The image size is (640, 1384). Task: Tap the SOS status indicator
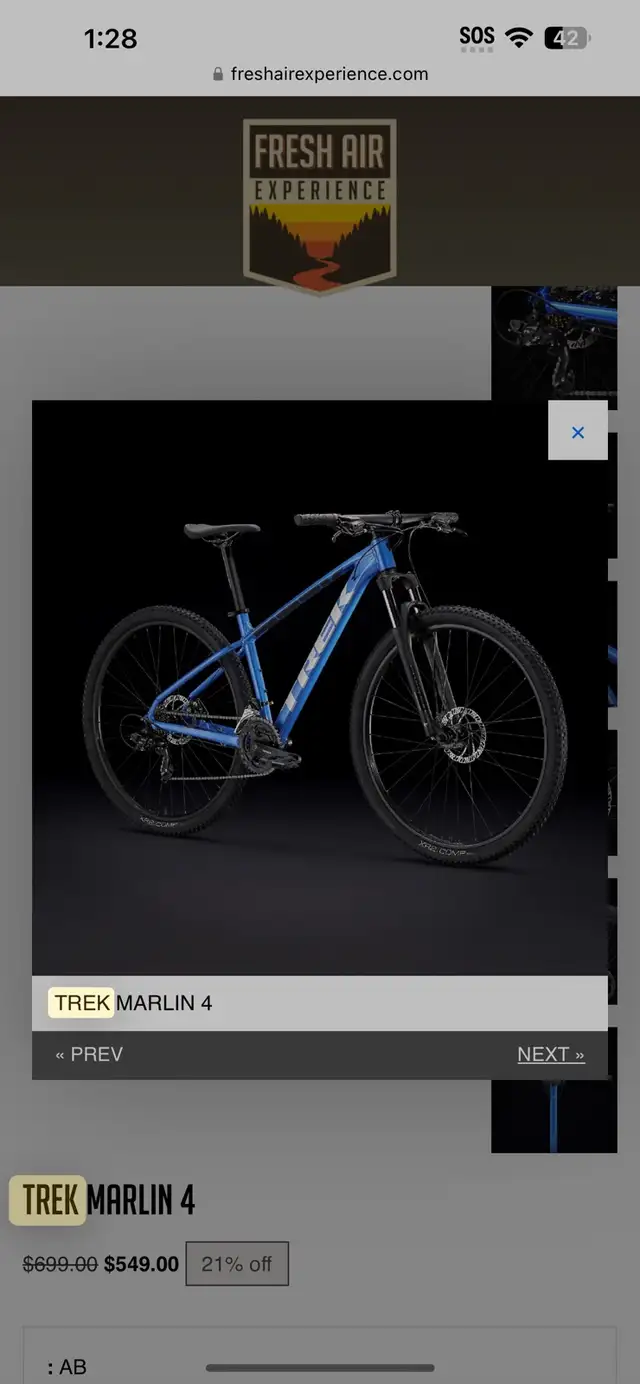[477, 38]
